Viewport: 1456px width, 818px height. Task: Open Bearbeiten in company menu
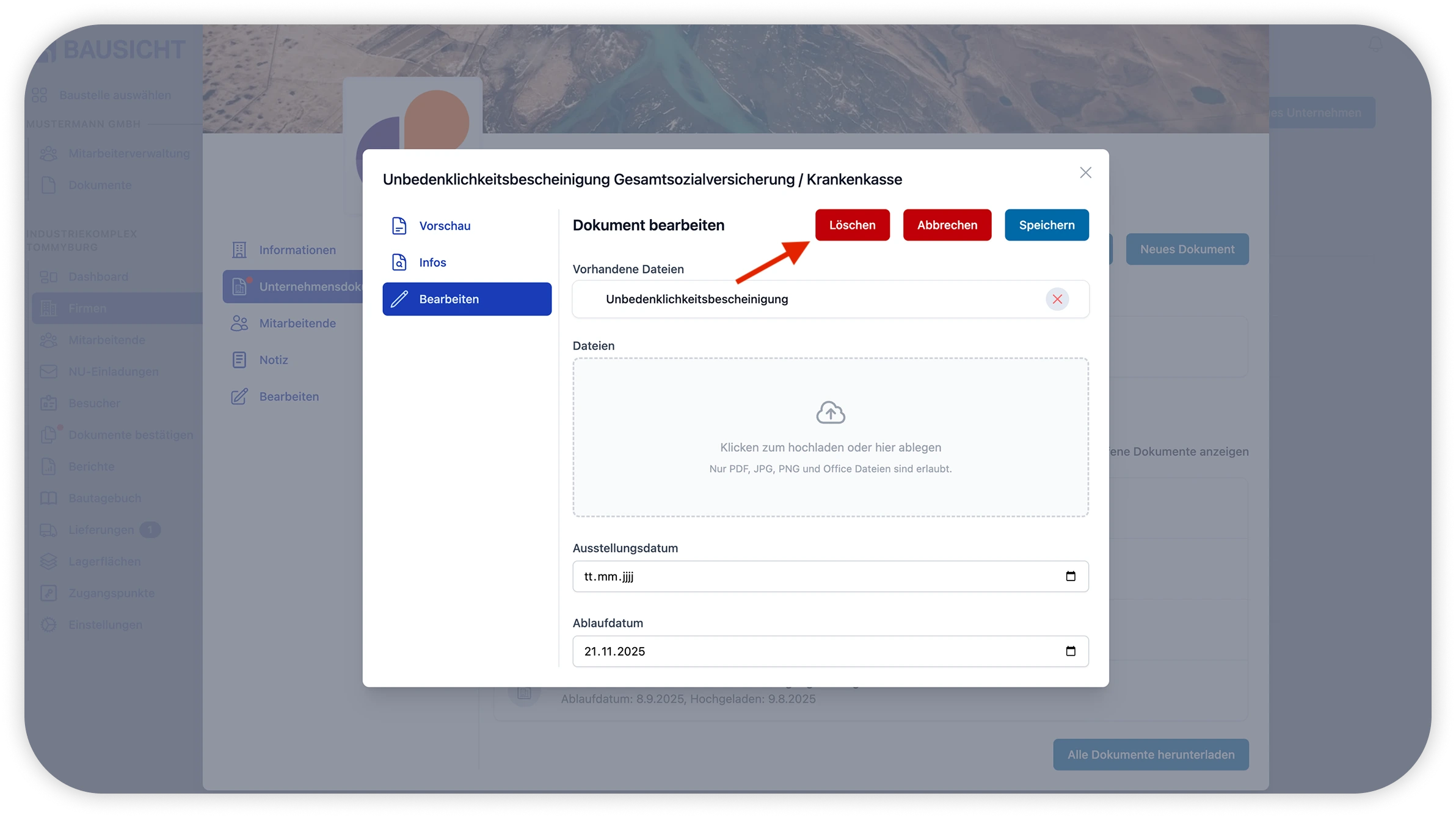(x=289, y=396)
